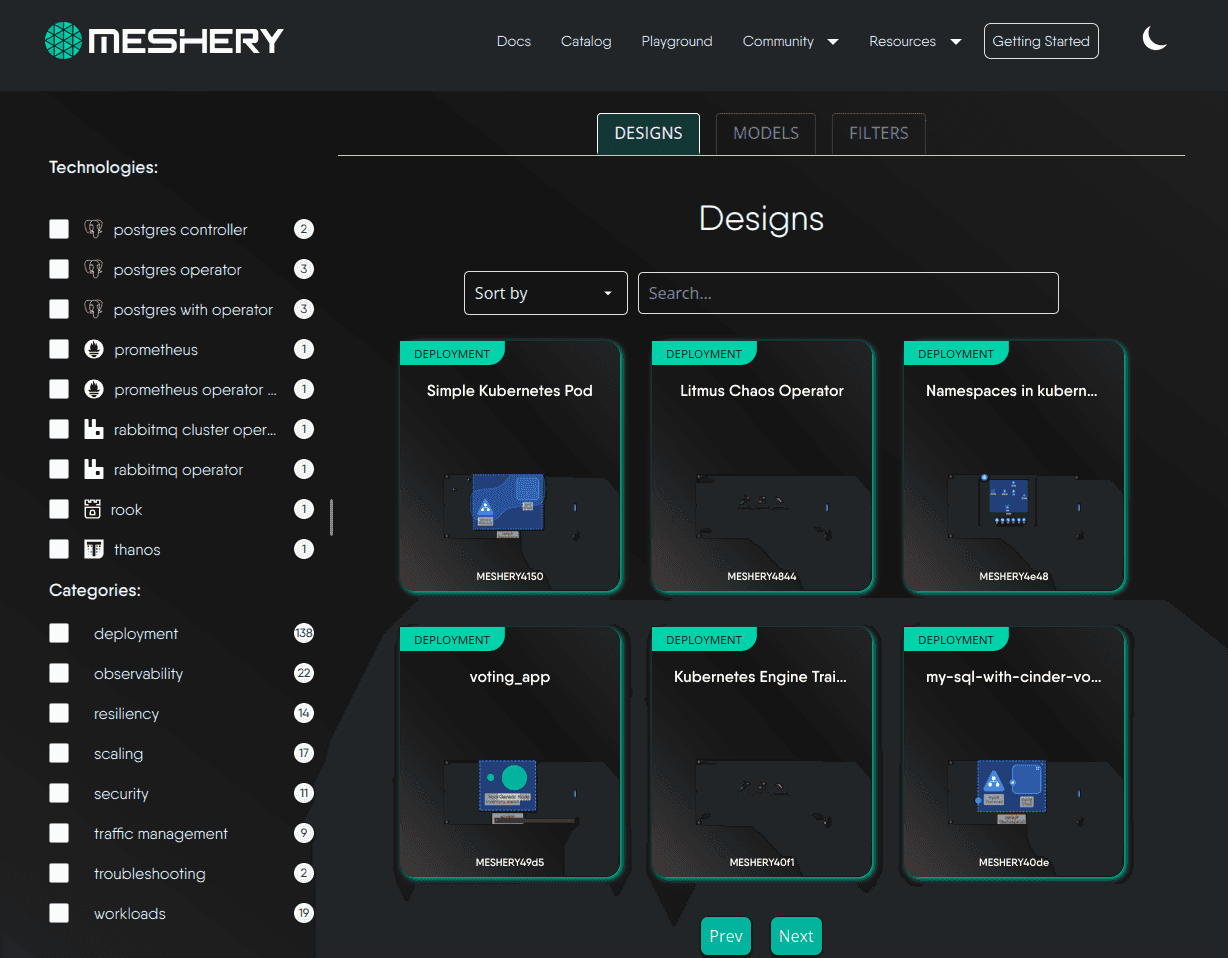Click the prometheus flame icon
This screenshot has width=1228, height=958.
click(x=94, y=349)
